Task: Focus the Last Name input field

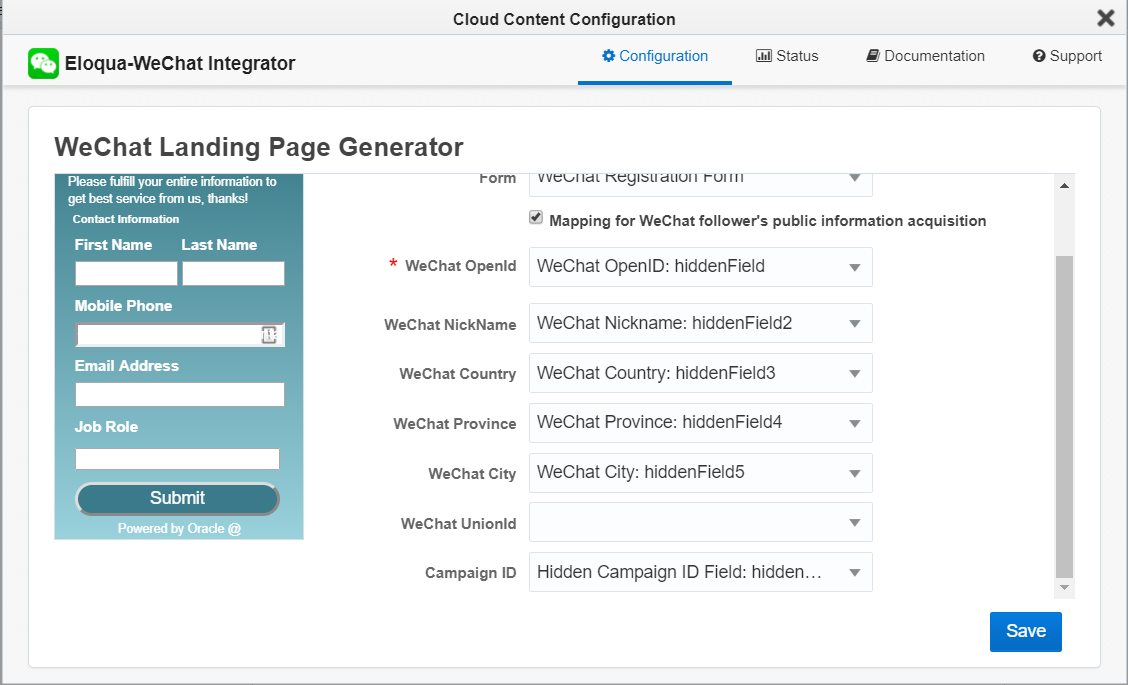Action: coord(233,273)
